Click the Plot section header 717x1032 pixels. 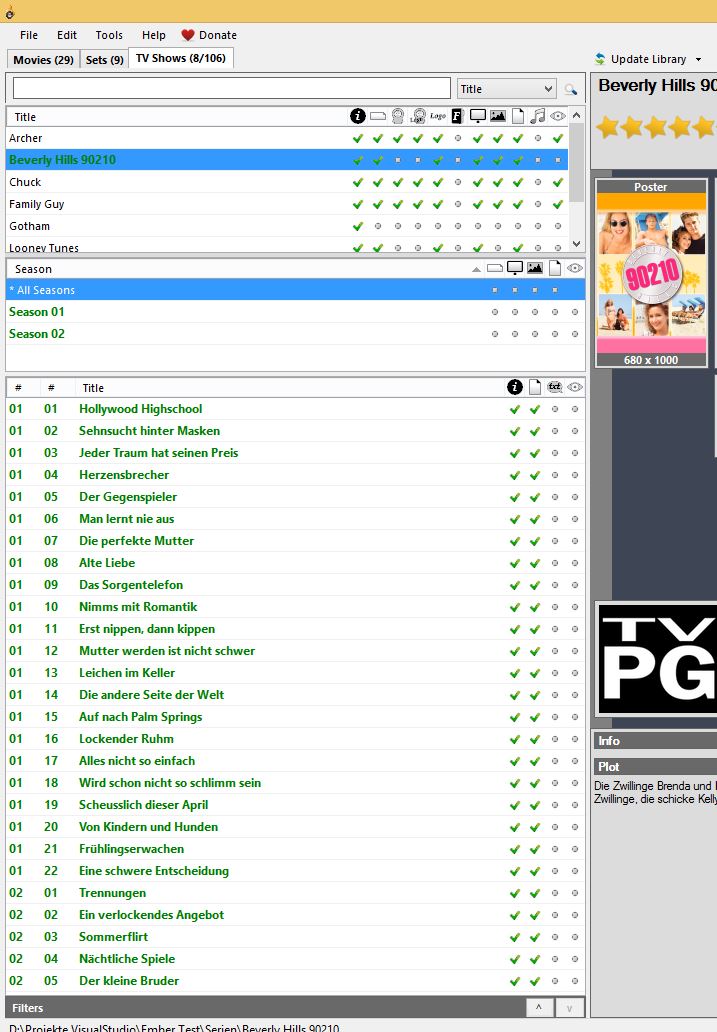tap(654, 766)
